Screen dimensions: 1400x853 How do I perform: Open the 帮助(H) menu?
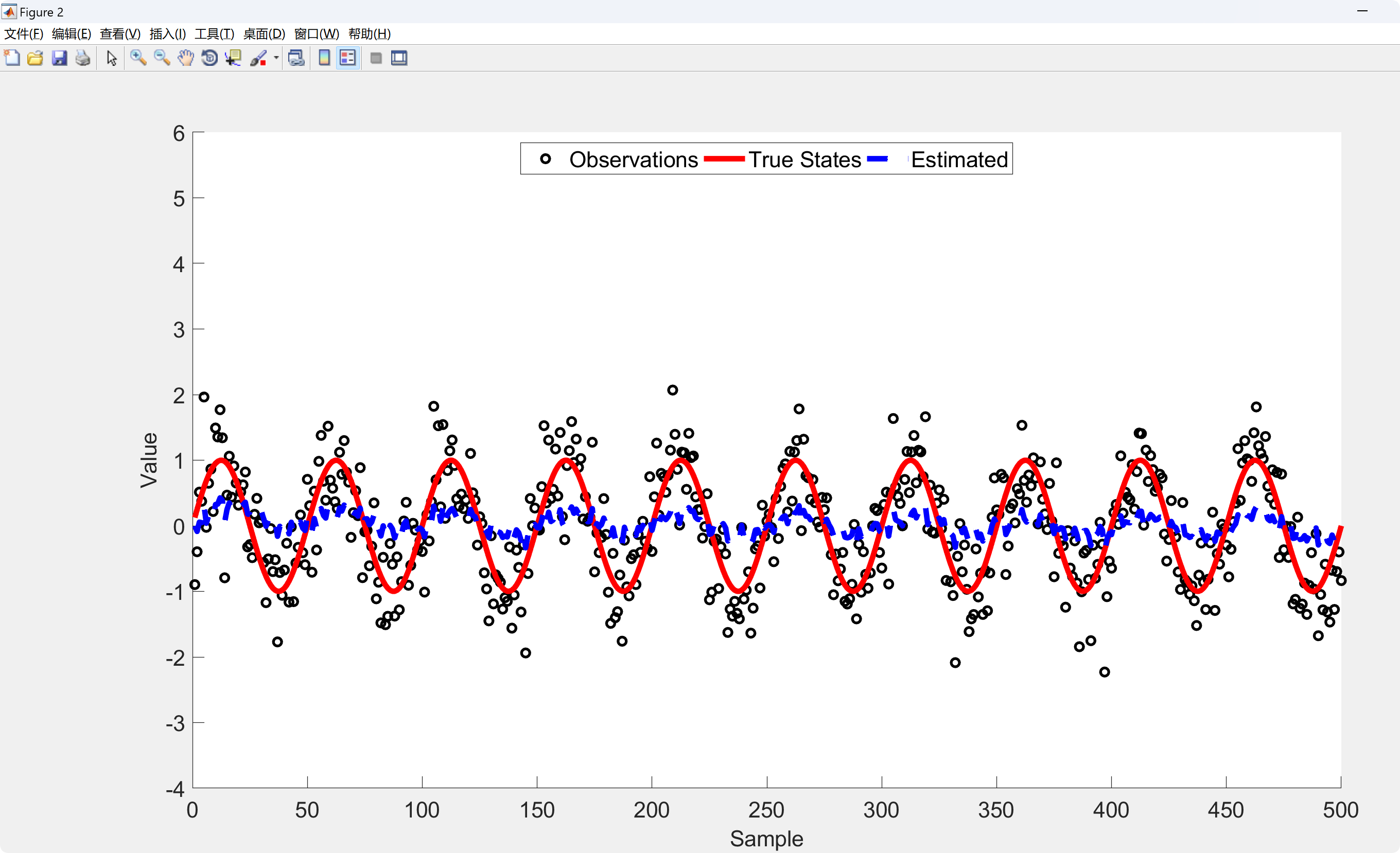tap(370, 34)
